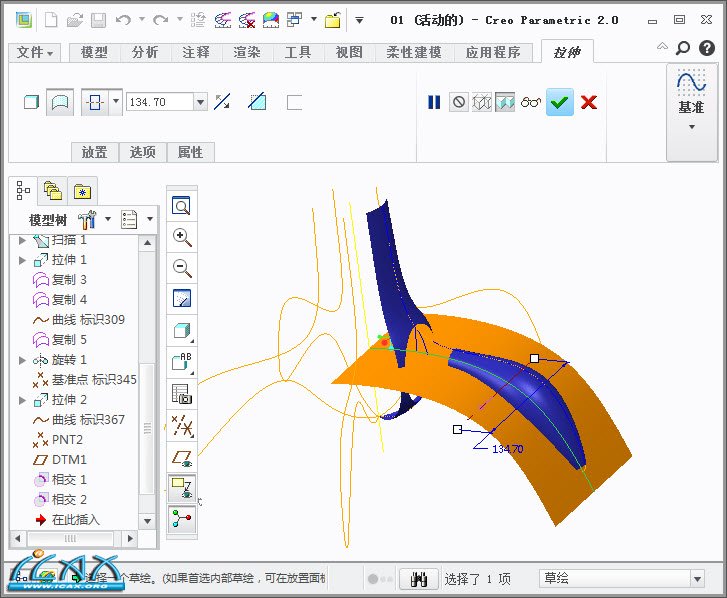The width and height of the screenshot is (727, 598).
Task: Expand the 基准 datum dropdown
Action: (691, 127)
